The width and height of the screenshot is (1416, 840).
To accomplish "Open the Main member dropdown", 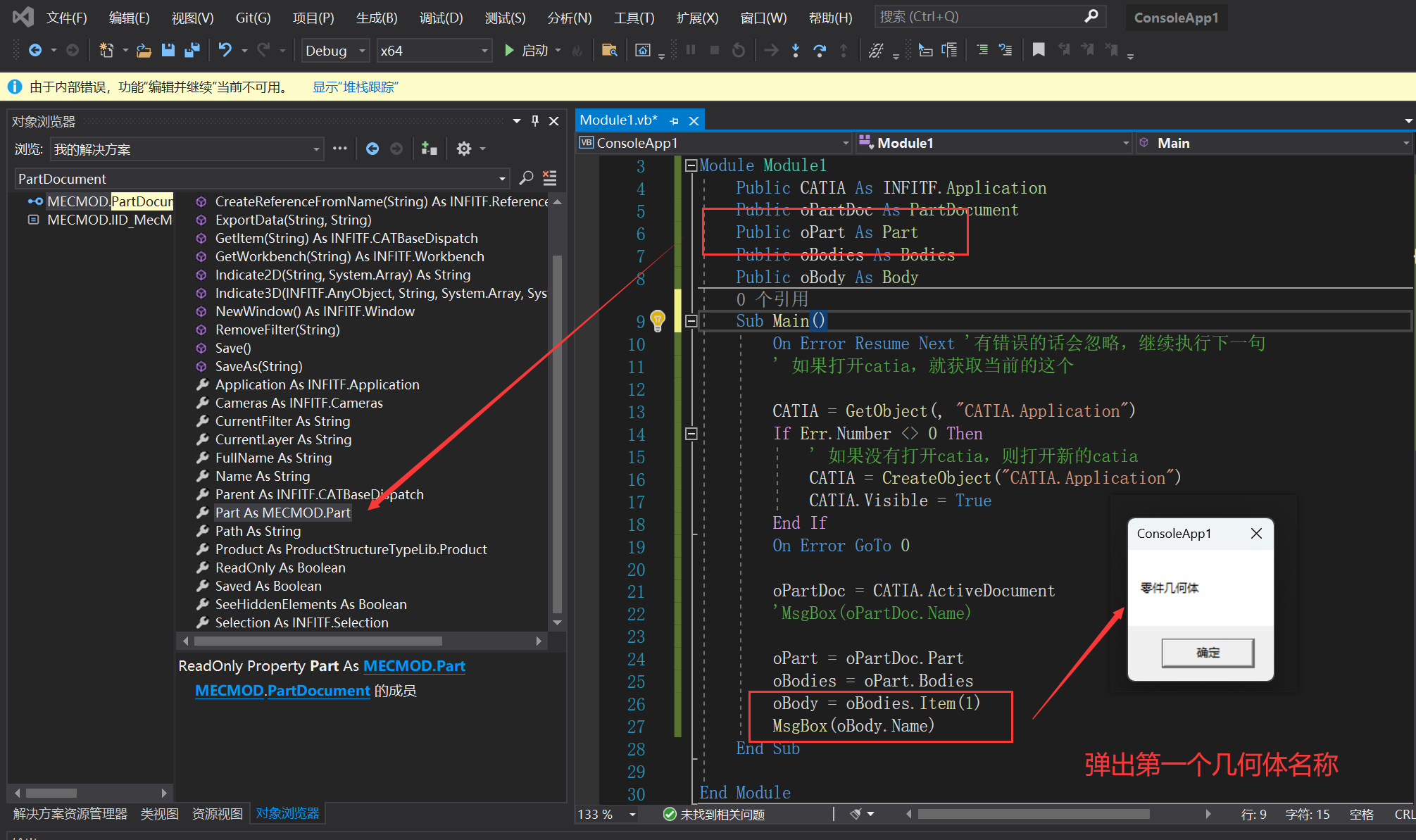I will pyautogui.click(x=1405, y=143).
